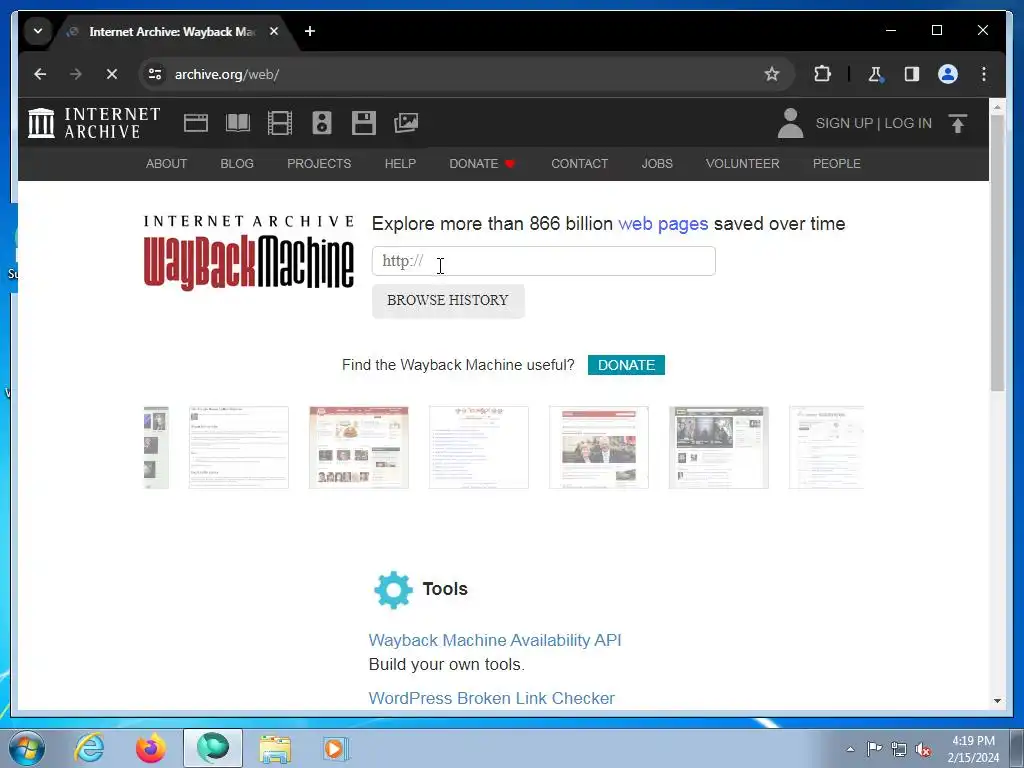Viewport: 1024px width, 768px height.
Task: Close the Wayback Machine tab
Action: (x=274, y=31)
